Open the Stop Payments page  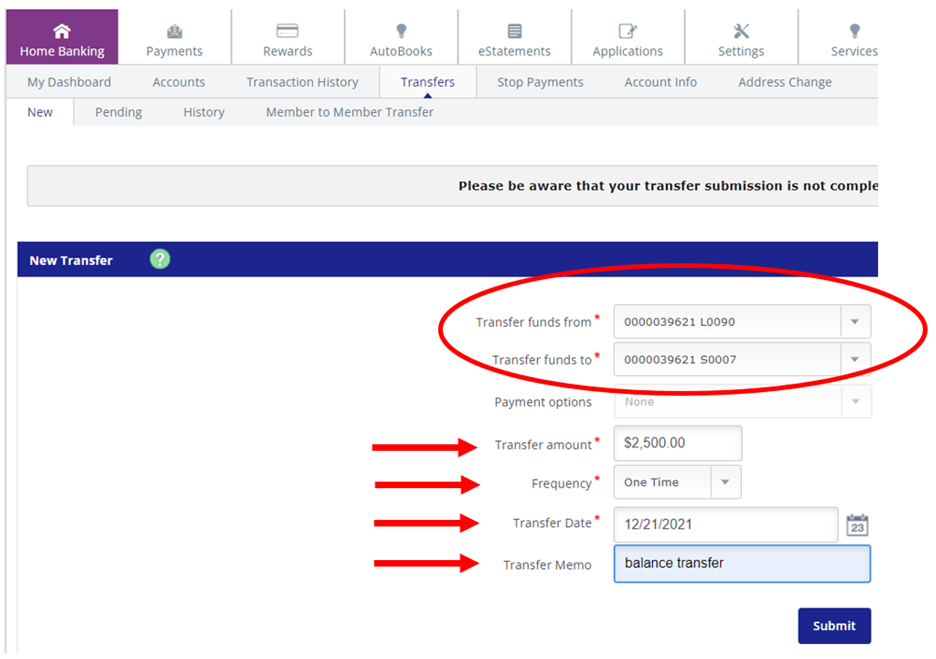tap(539, 82)
